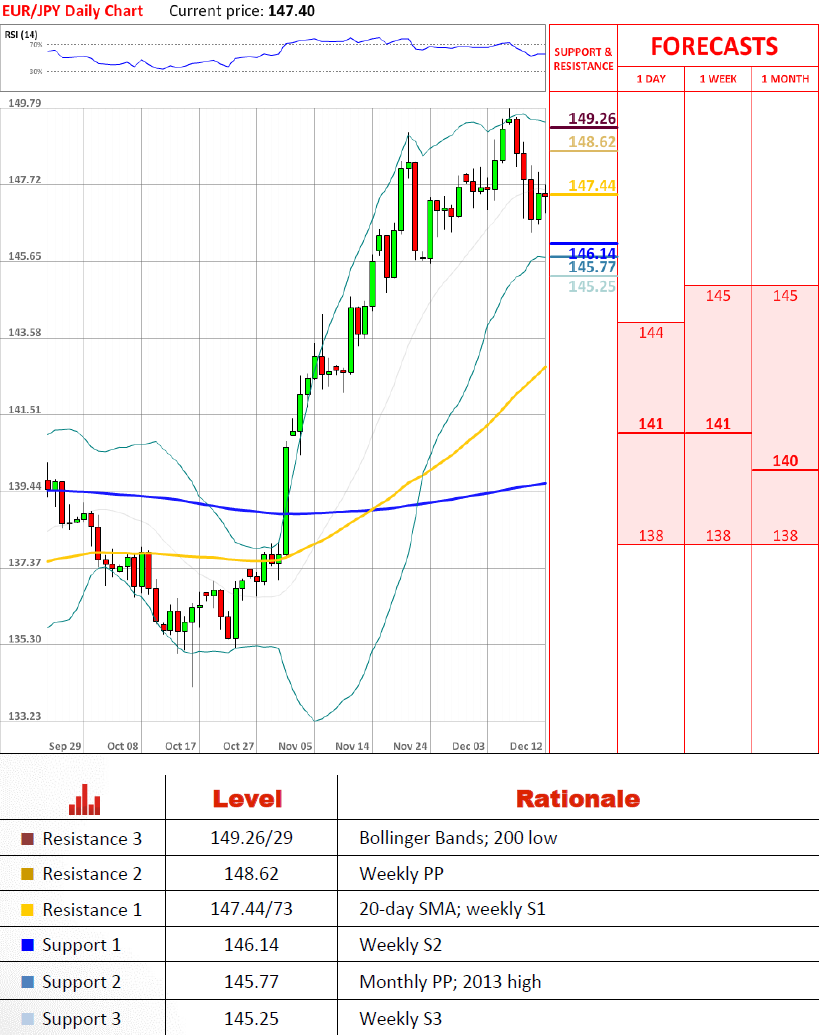Click the Support 1 blue color swatch
This screenshot has height=1035, width=819.
pos(27,945)
